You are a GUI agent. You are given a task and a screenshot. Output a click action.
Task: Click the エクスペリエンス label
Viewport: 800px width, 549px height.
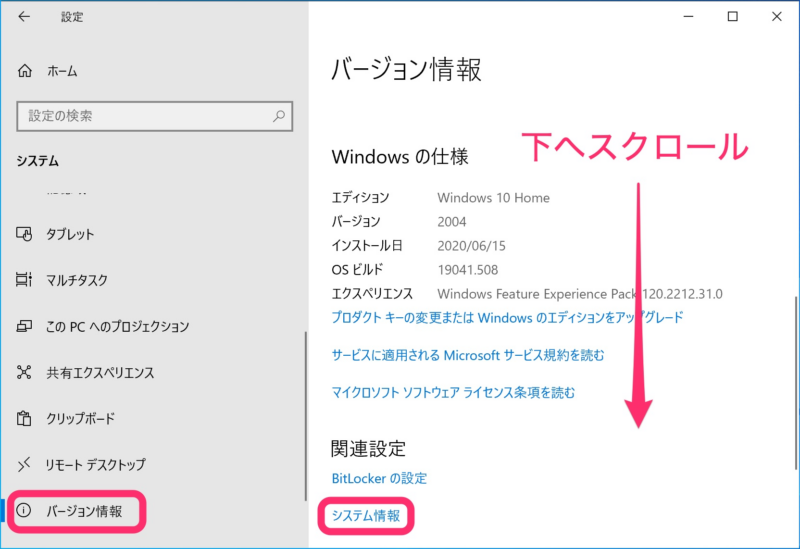tap(372, 294)
